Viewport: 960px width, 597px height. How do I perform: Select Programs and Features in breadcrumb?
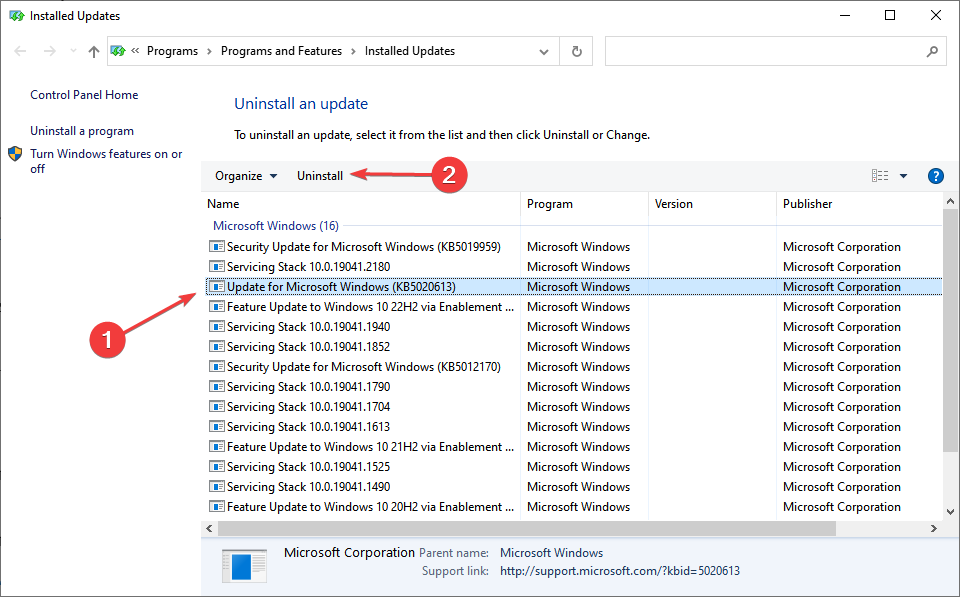281,51
